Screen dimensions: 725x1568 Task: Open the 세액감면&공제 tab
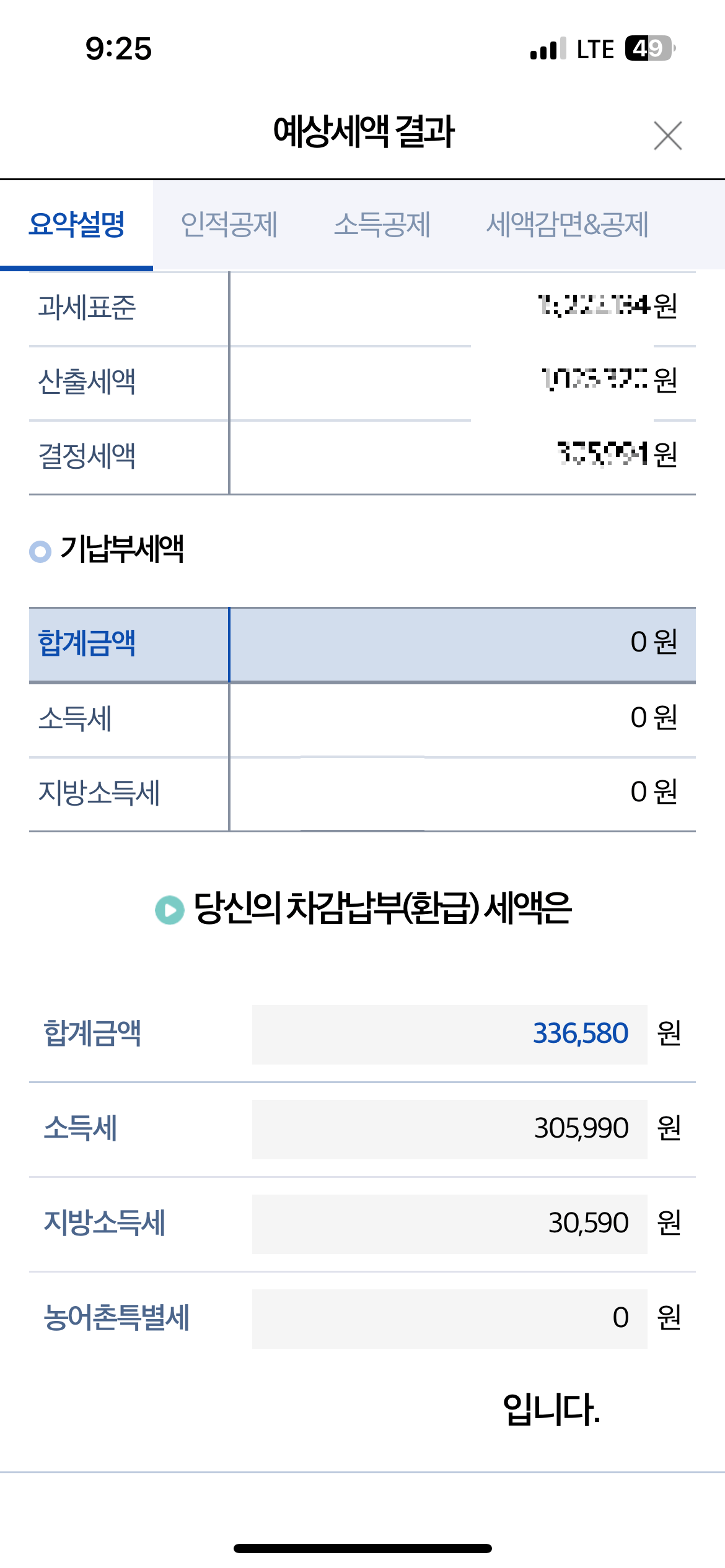pos(568,226)
